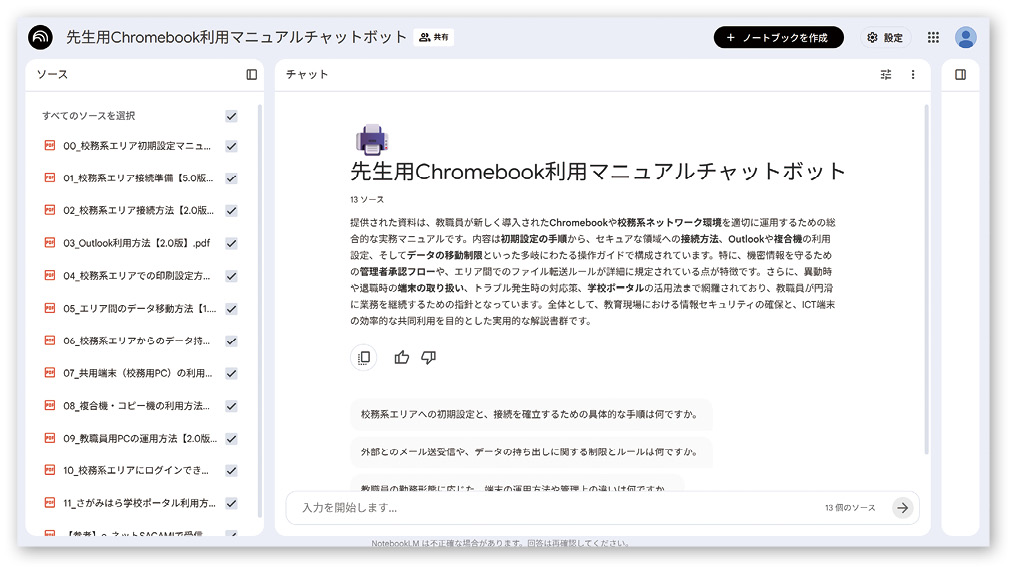Uncheck the 02_校務系エリア接続方法 source checkbox
This screenshot has height=571, width=1014.
[x=231, y=211]
